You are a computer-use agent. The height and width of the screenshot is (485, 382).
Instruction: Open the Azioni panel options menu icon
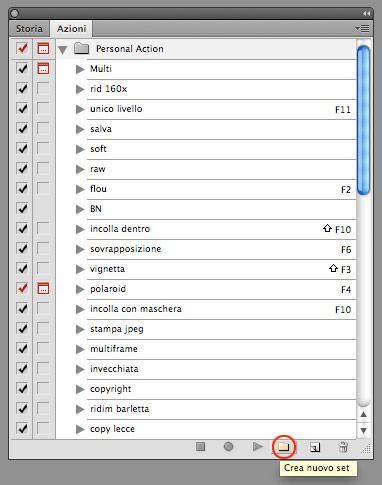(362, 29)
